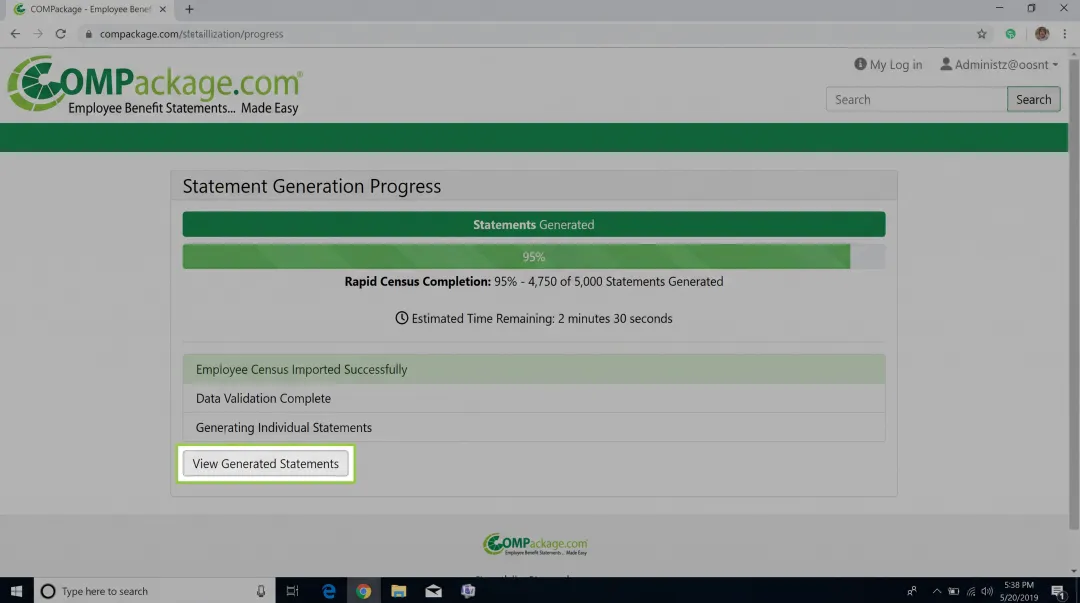Focus the website Search input field

pyautogui.click(x=916, y=99)
